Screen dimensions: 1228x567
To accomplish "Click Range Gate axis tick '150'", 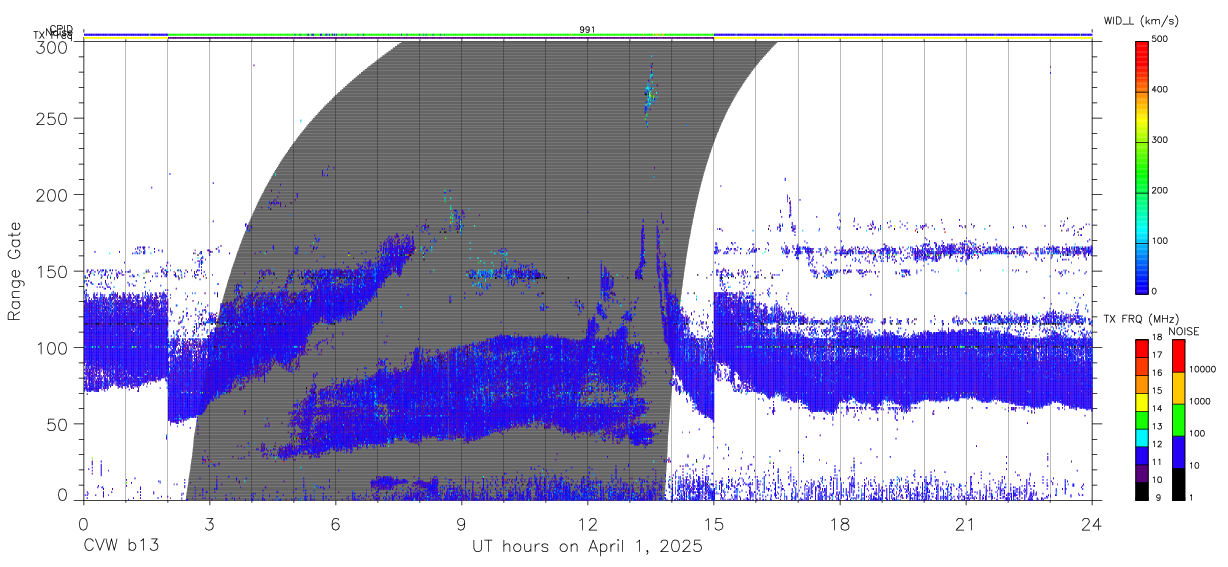I will pos(50,271).
